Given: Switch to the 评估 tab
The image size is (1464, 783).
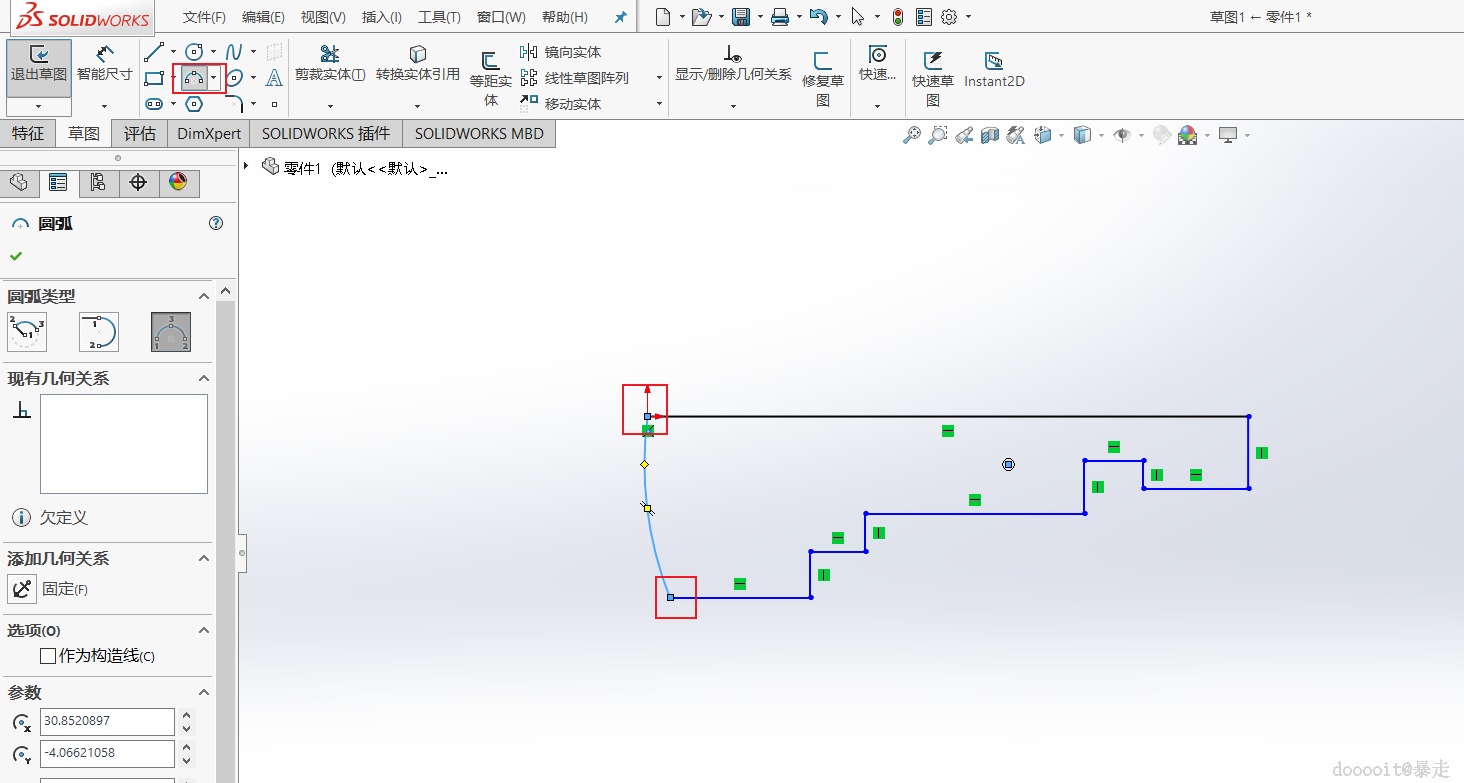Looking at the screenshot, I should coord(140,133).
